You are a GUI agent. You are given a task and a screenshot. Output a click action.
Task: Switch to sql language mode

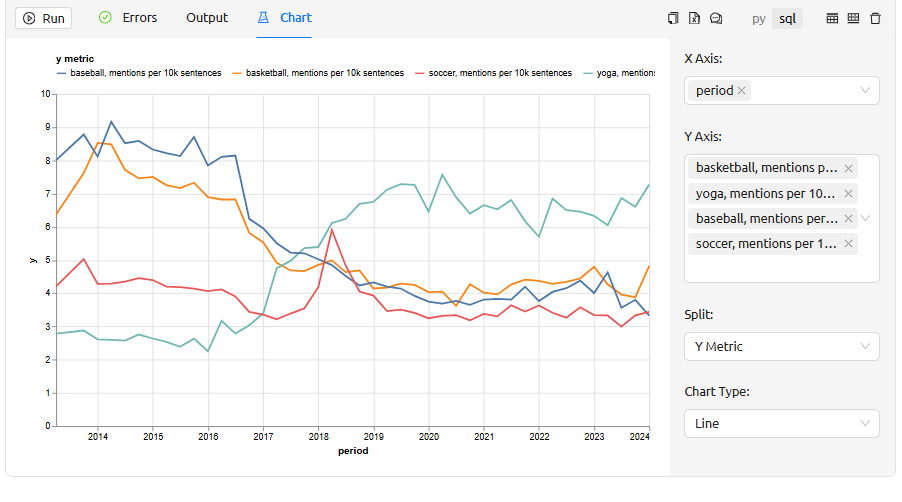click(x=788, y=18)
